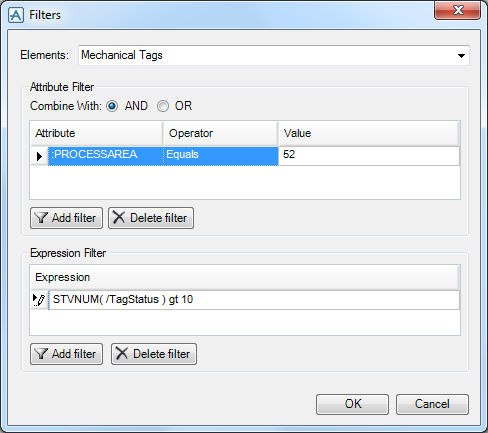Confirm filters with the OK button
The image size is (488, 433).
click(x=352, y=404)
